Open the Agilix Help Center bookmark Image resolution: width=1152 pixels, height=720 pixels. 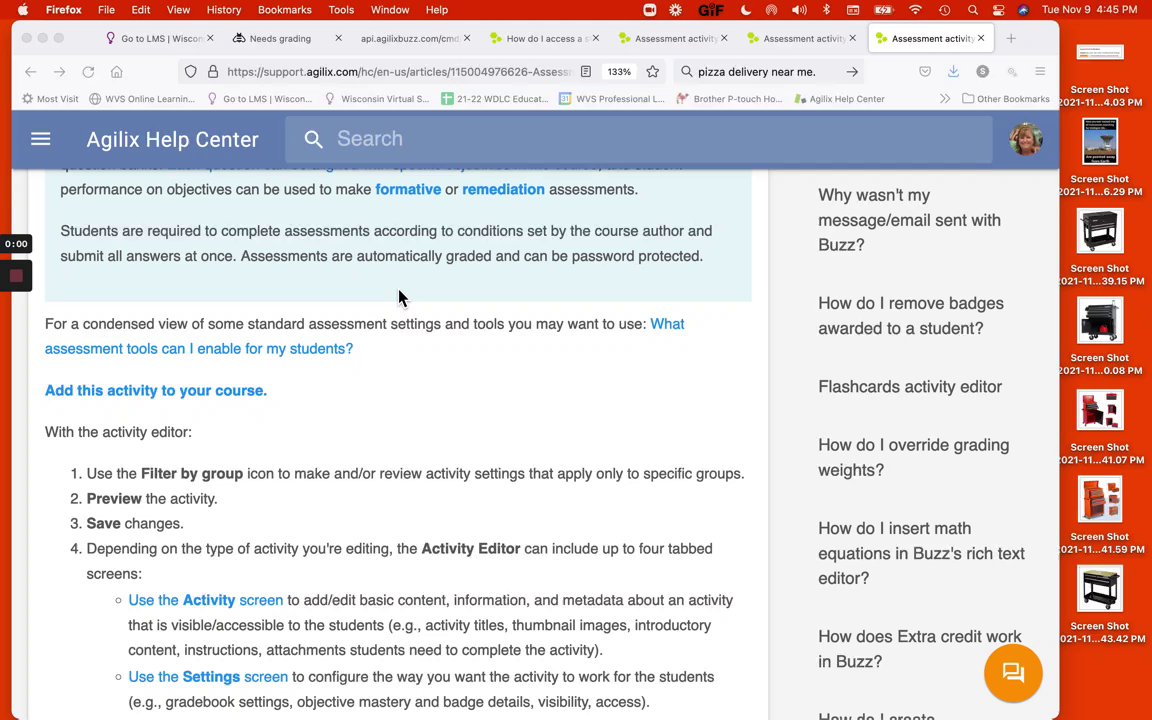(839, 98)
